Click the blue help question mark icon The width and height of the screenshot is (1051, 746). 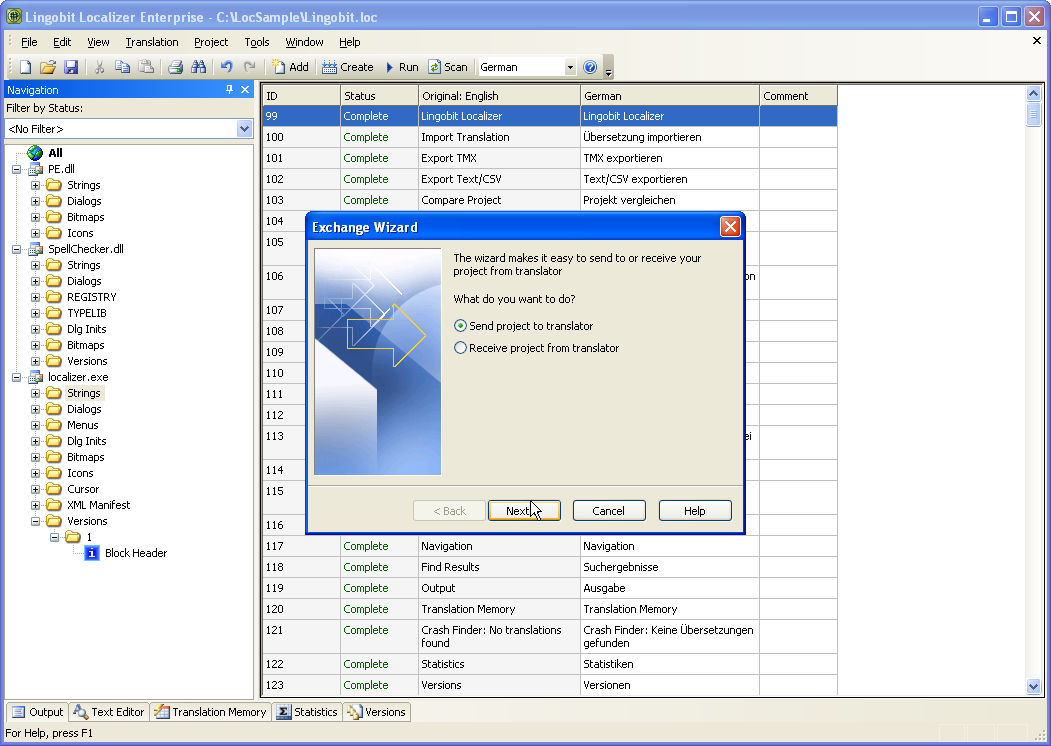(590, 67)
